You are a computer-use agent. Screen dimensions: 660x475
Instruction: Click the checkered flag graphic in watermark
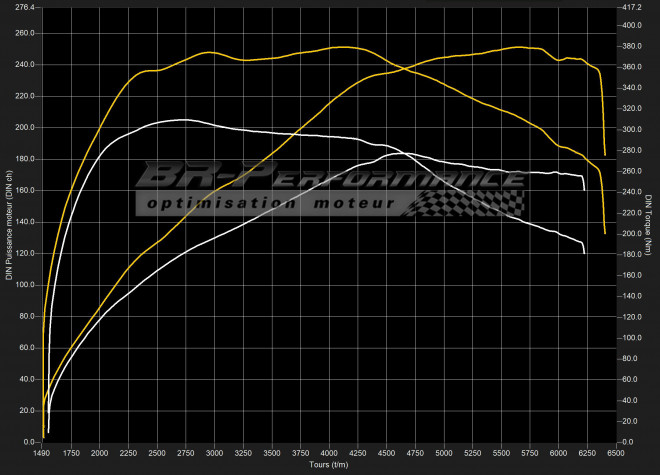coord(468,202)
